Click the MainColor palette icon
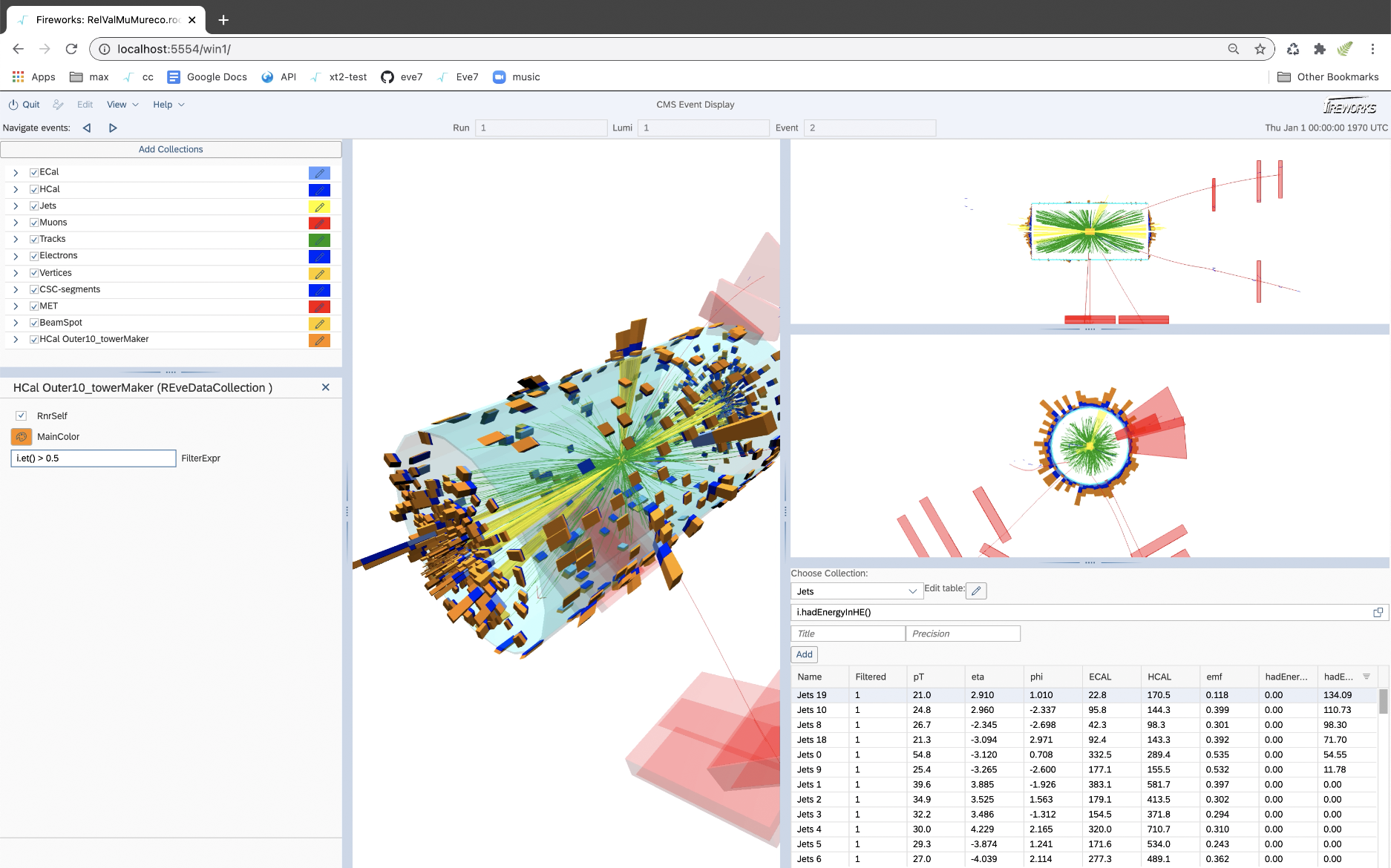 22,437
